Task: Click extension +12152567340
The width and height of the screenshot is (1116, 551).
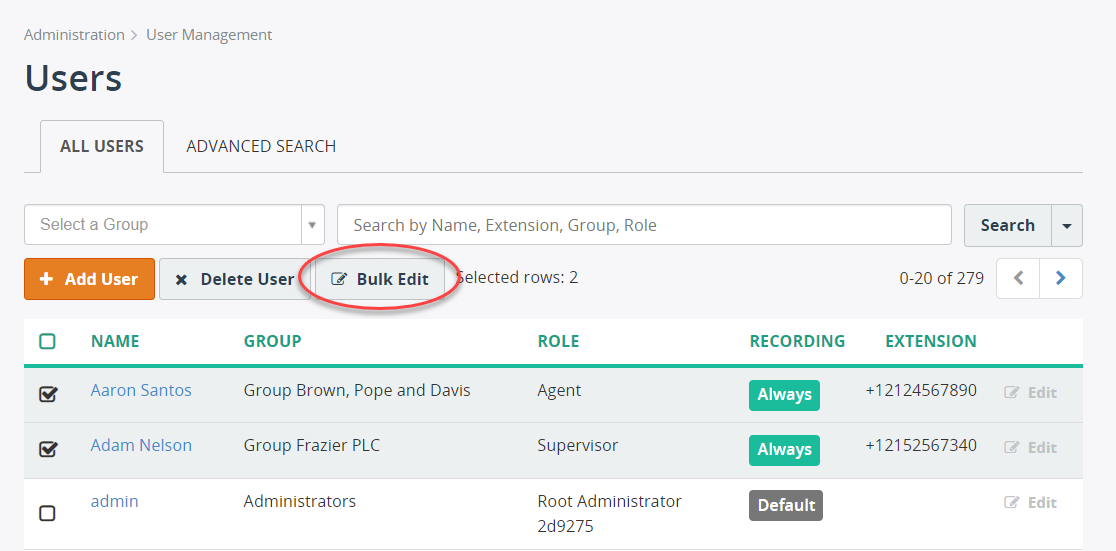Action: tap(921, 445)
